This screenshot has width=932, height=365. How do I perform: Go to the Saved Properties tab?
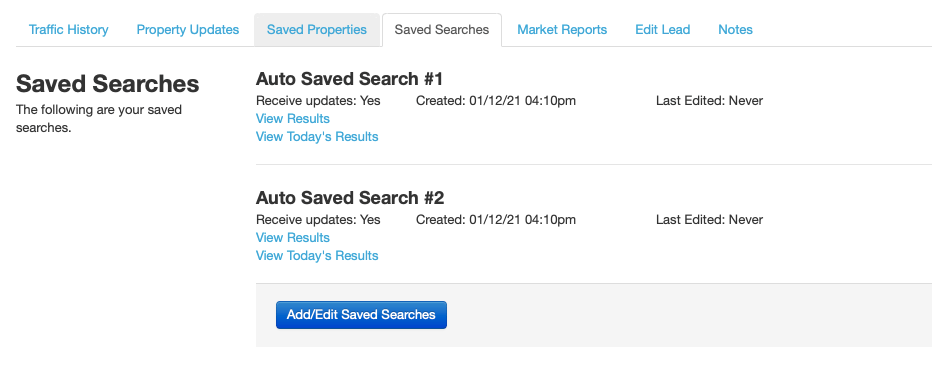[x=317, y=30]
